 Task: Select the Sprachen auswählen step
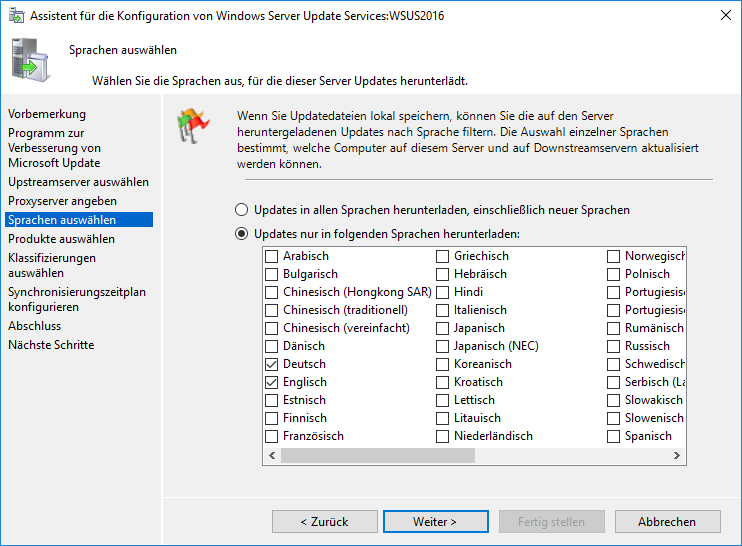[x=79, y=220]
